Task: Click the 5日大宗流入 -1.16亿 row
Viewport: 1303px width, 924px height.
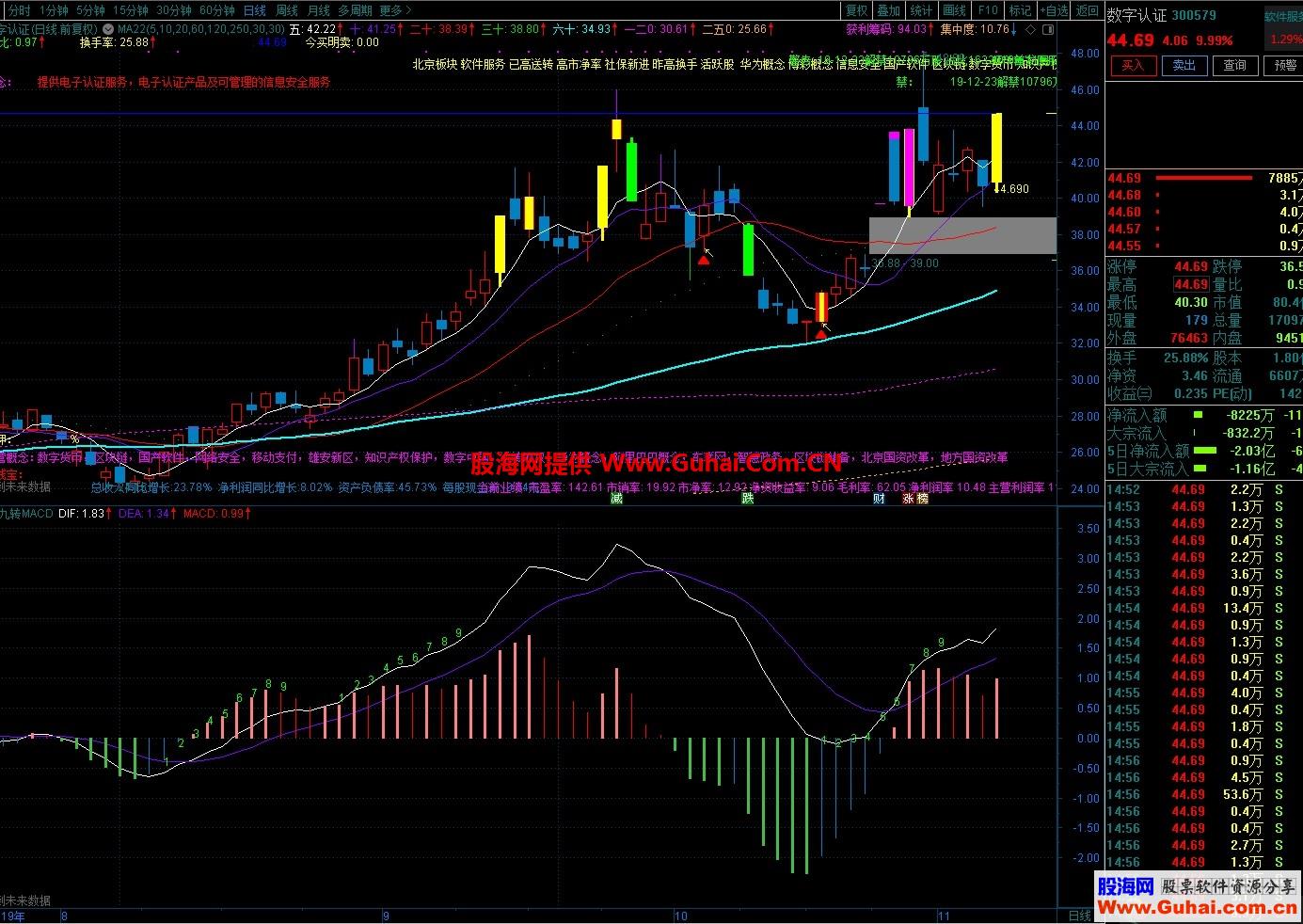Action: coord(1204,469)
